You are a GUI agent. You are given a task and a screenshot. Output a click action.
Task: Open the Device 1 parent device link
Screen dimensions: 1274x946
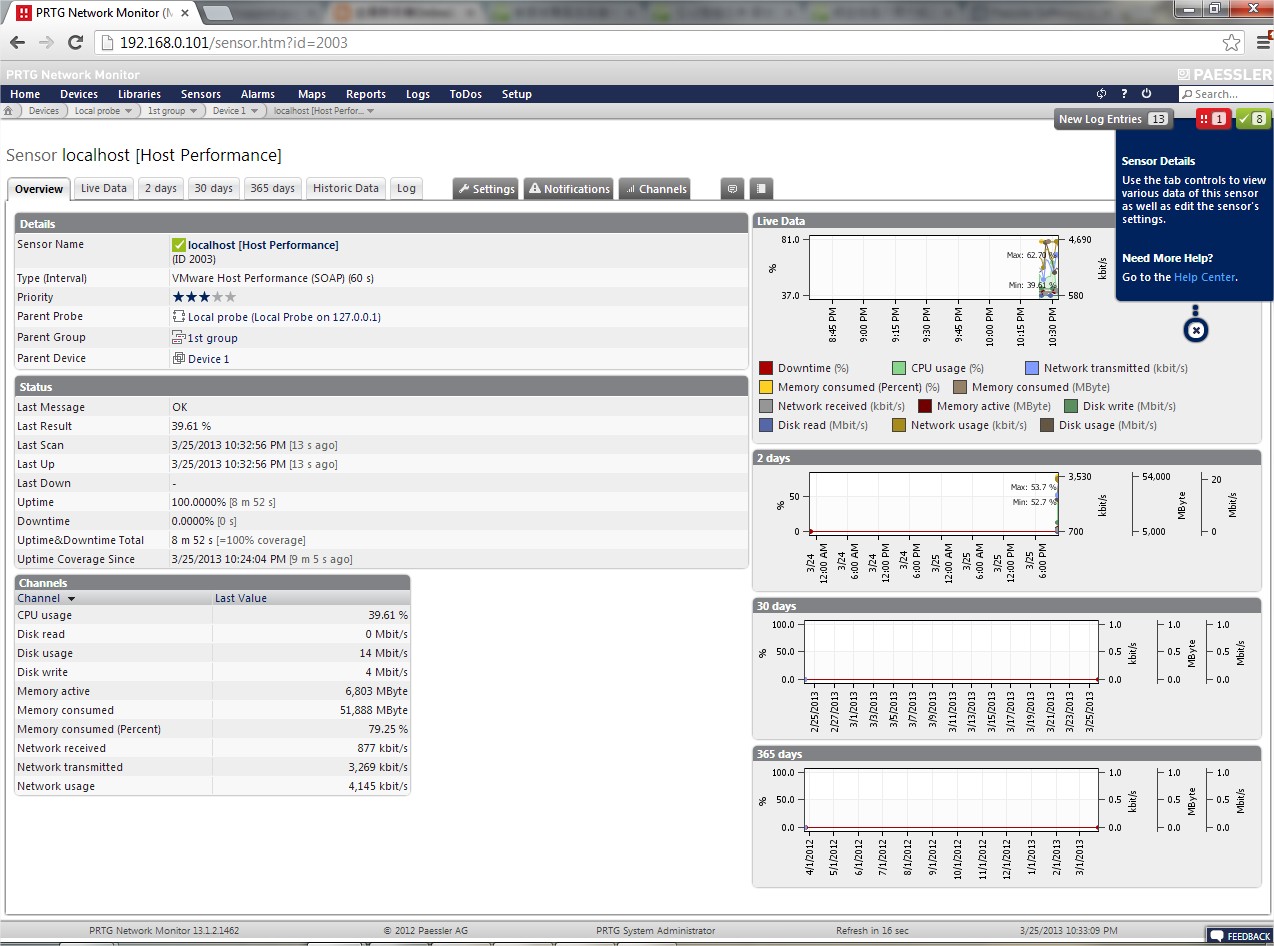[208, 359]
